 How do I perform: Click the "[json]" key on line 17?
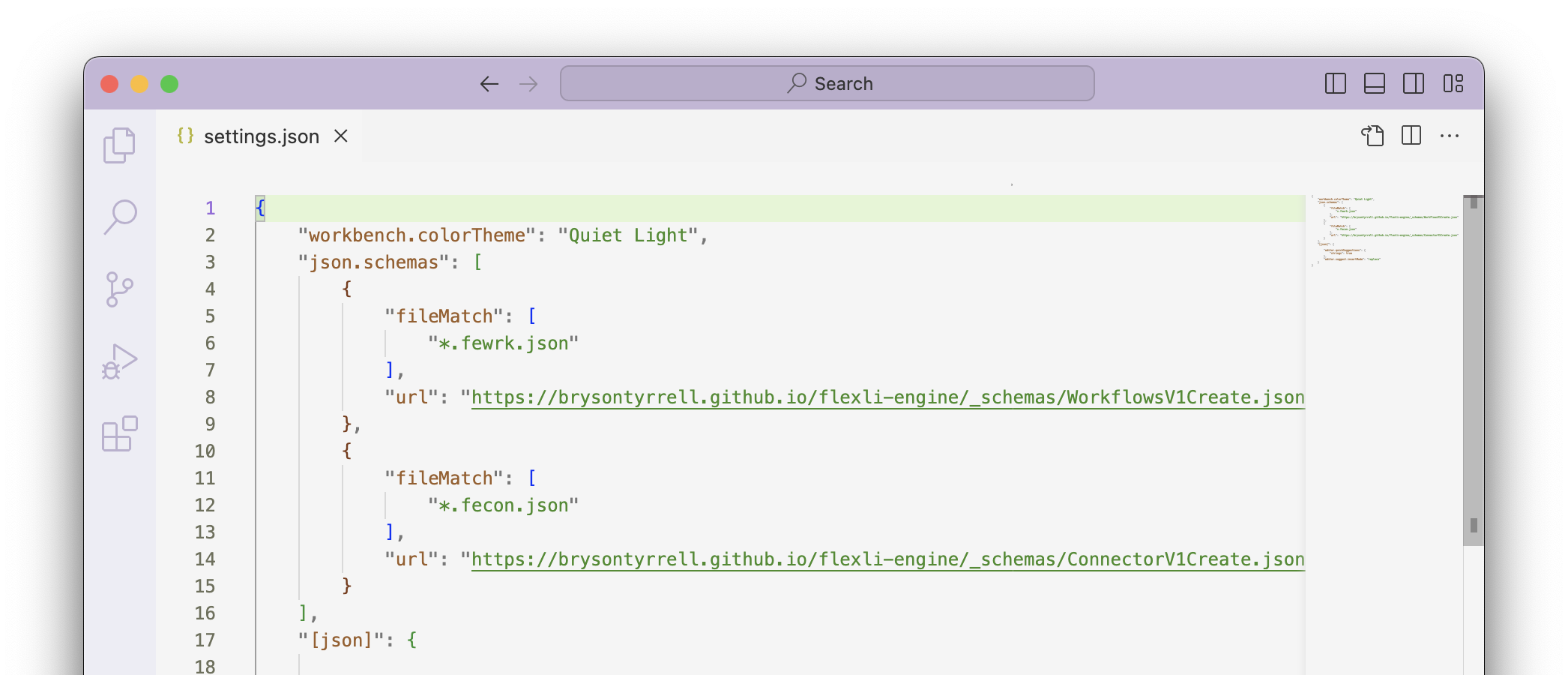[x=341, y=640]
